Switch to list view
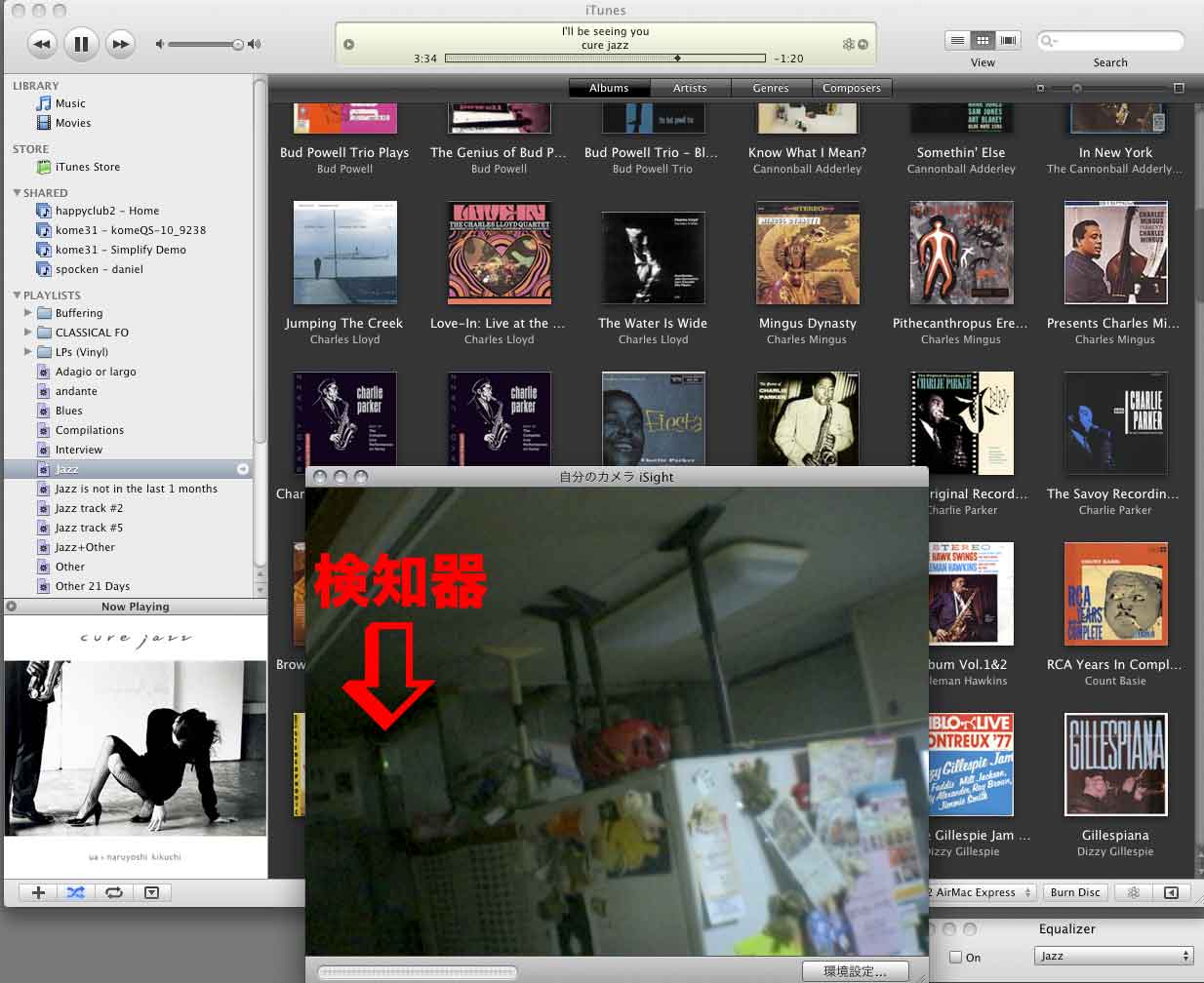This screenshot has height=983, width=1204. 957,40
